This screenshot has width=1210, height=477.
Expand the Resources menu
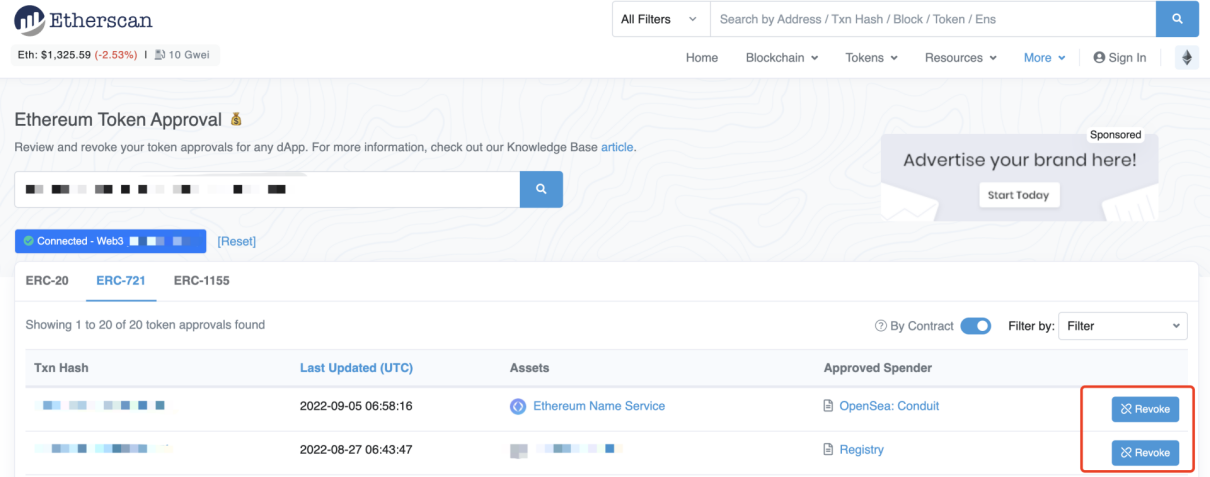pos(960,58)
